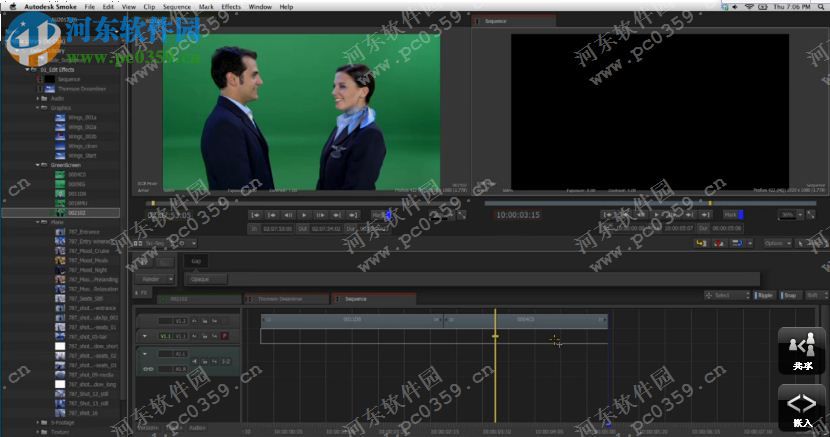The height and width of the screenshot is (437, 830).
Task: Toggle full screen for the source viewer
Action: pyautogui.click(x=462, y=215)
